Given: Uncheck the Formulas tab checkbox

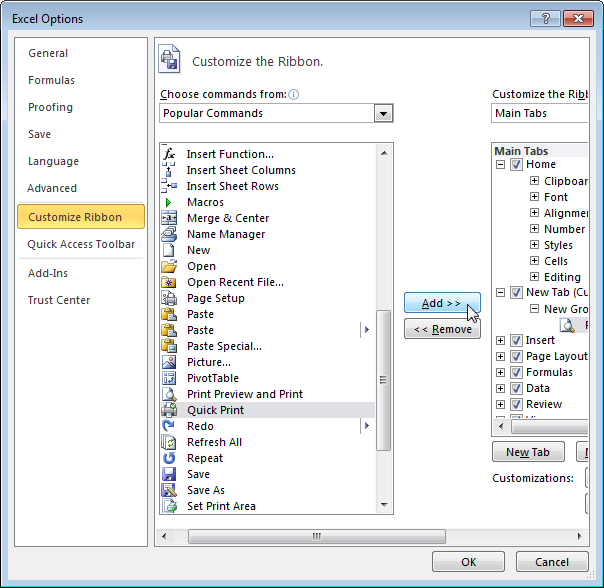Looking at the screenshot, I should coord(516,372).
